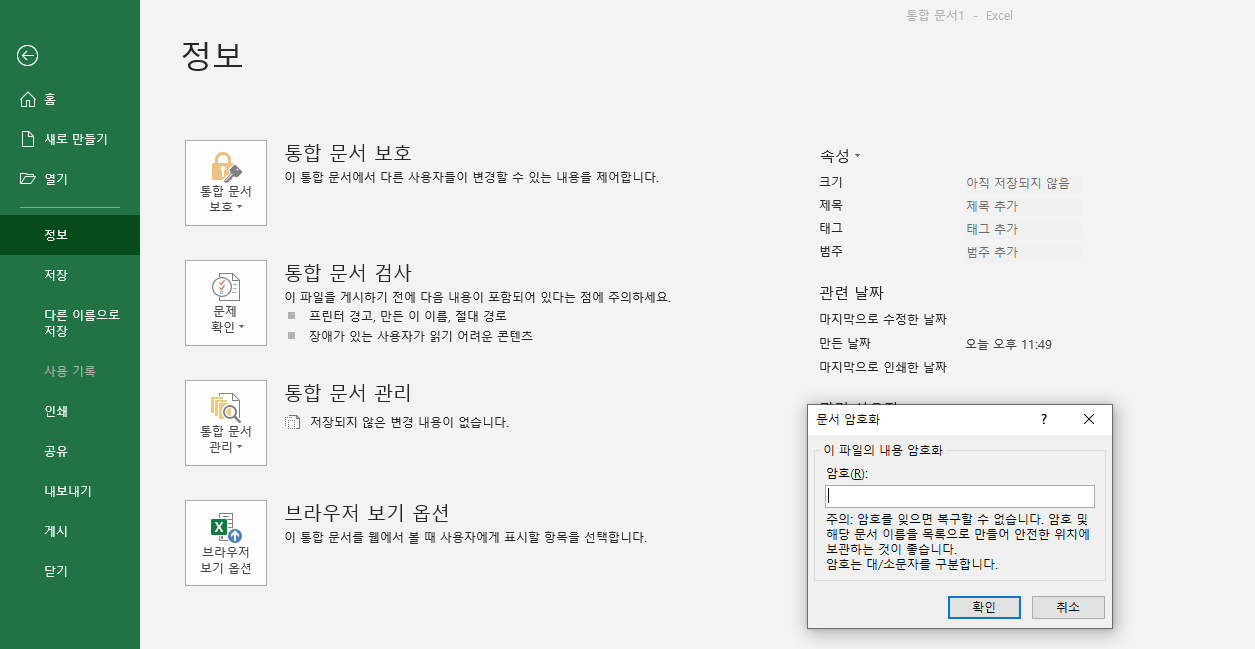Click the 정보 page title
Viewport: 1255px width, 649px height.
pyautogui.click(x=212, y=55)
